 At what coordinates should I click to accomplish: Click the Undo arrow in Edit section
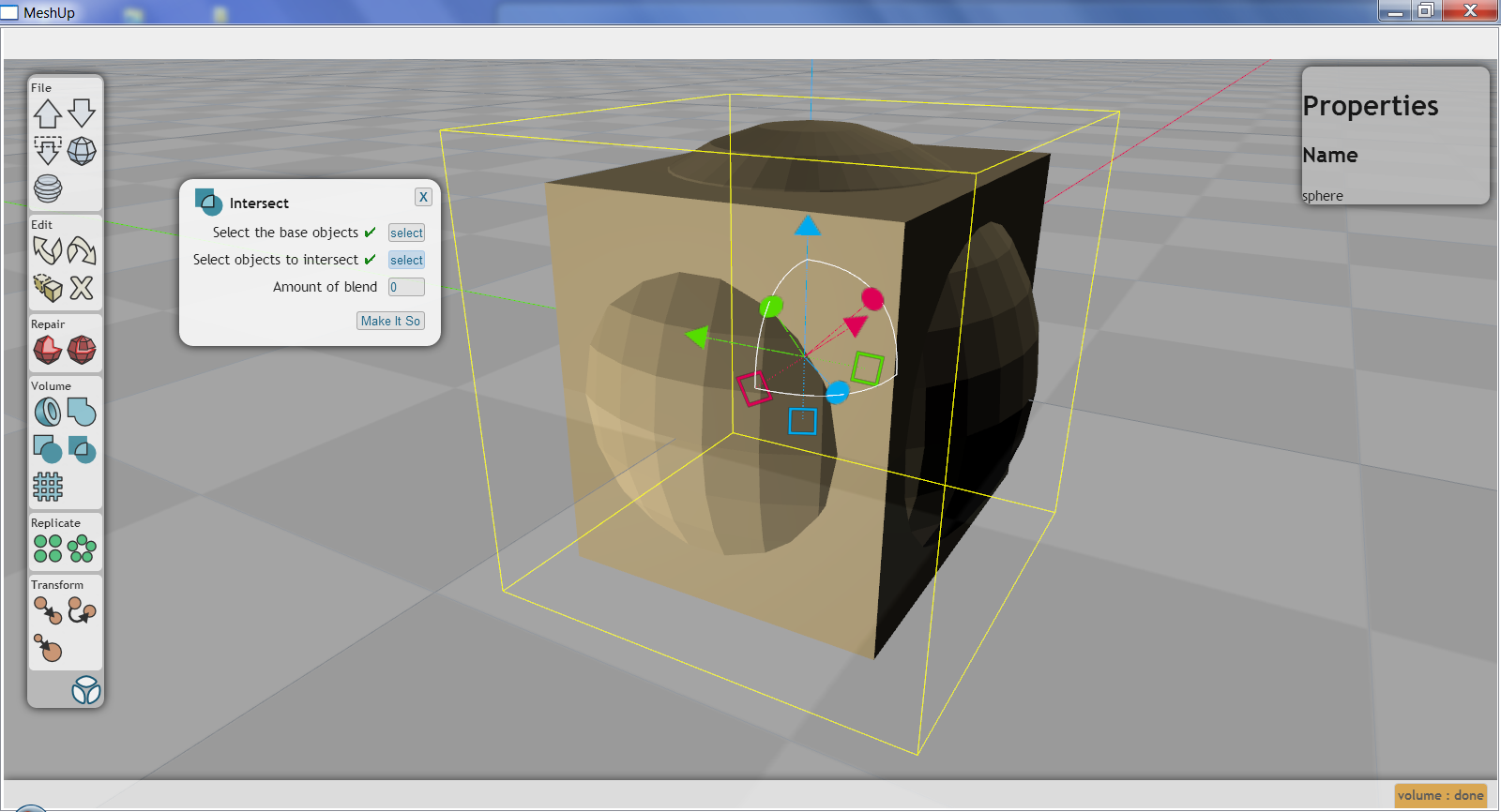pyautogui.click(x=48, y=250)
